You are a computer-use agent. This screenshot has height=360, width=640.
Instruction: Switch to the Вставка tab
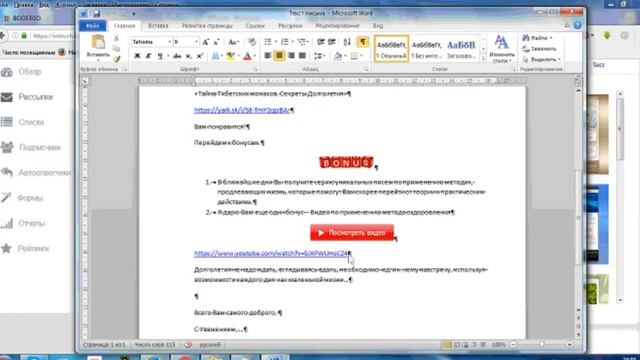point(158,26)
